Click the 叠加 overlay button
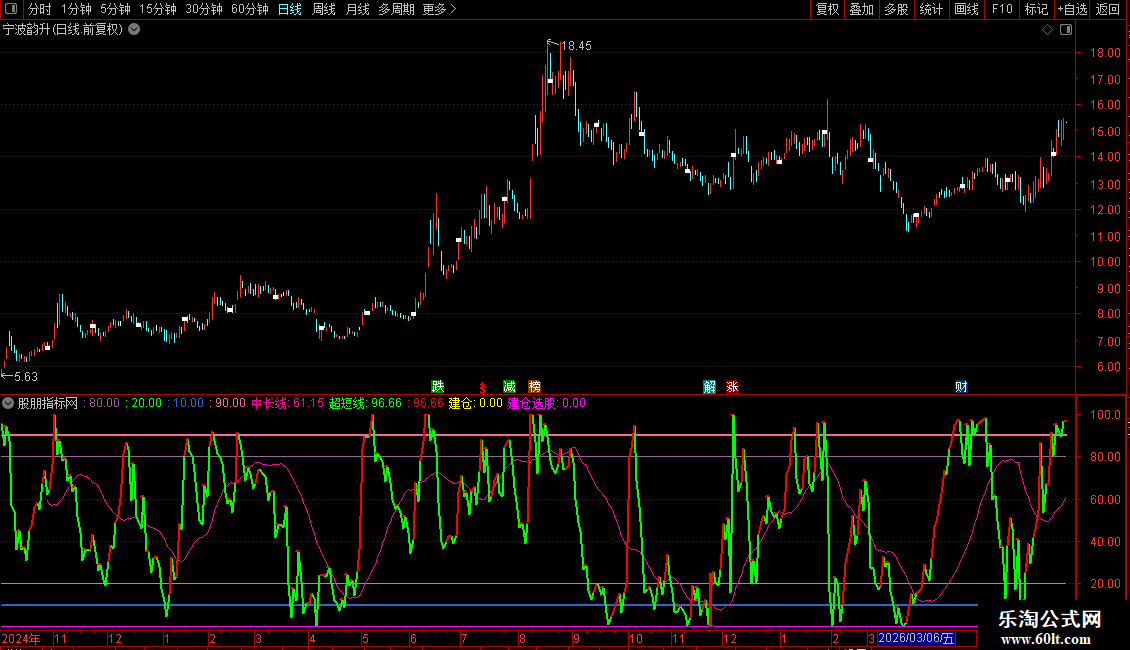The image size is (1130, 650). (861, 9)
